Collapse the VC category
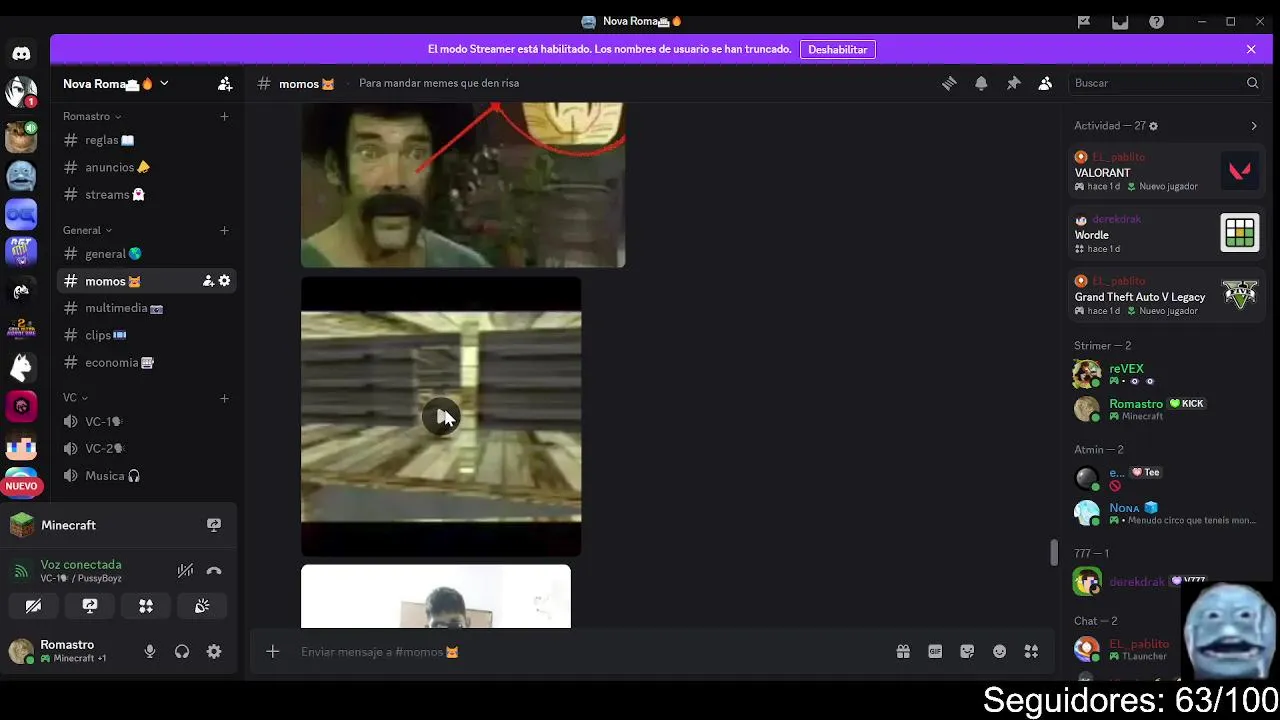The image size is (1280, 720). pyautogui.click(x=75, y=398)
